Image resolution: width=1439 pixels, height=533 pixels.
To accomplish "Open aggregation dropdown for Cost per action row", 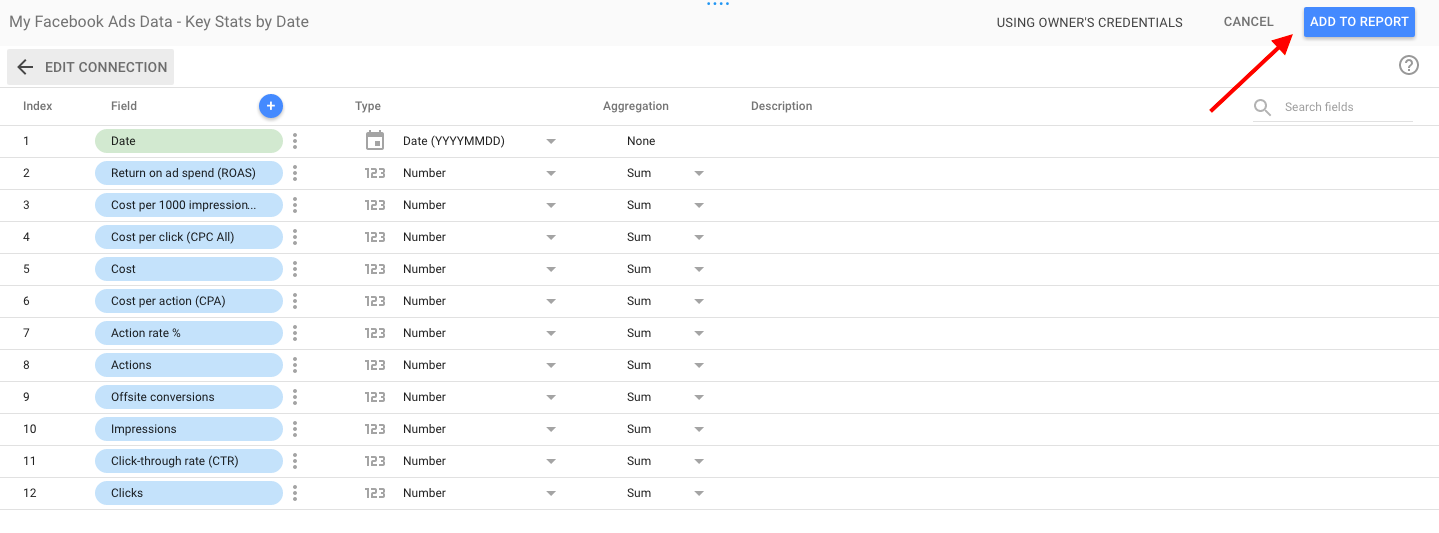I will tap(698, 301).
